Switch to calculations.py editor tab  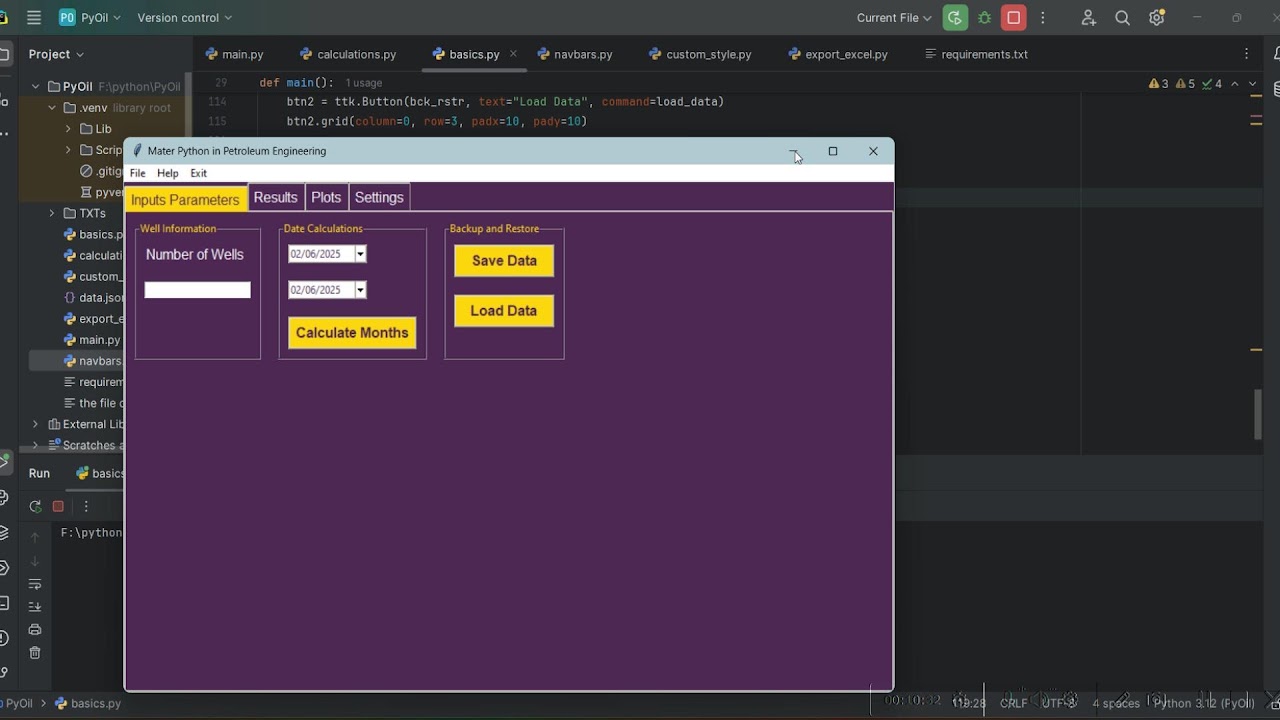coord(348,54)
